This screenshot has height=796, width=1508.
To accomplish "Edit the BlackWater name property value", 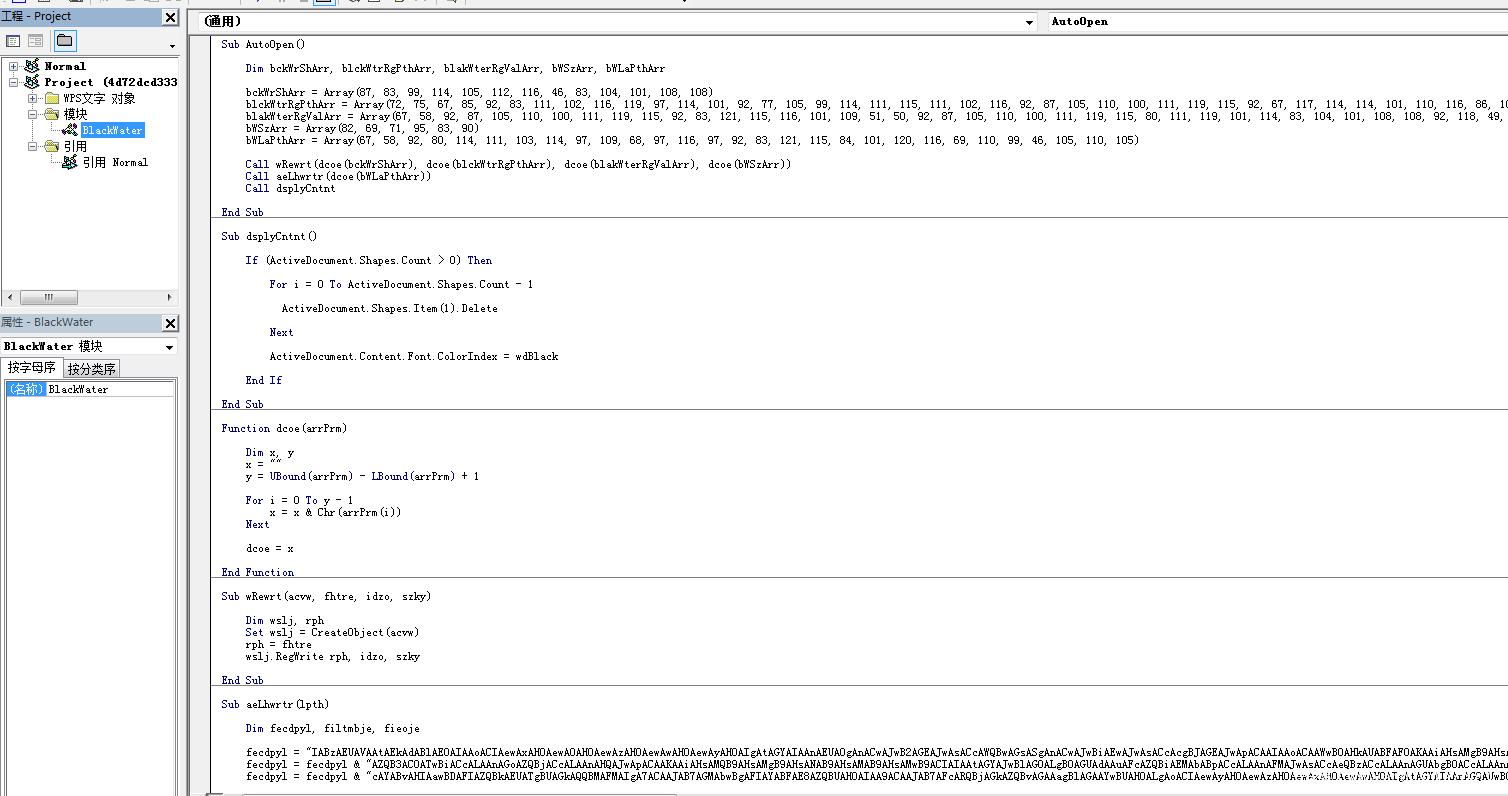I will (x=110, y=389).
